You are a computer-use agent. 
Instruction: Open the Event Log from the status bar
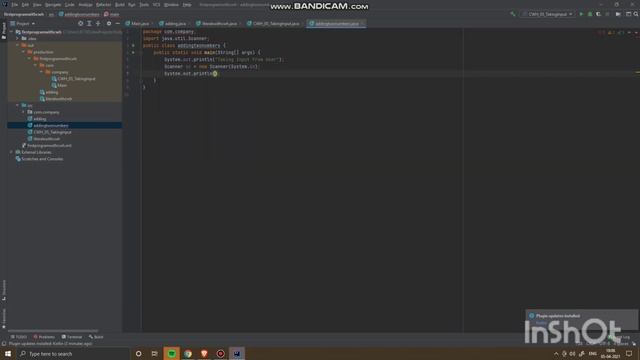[x=620, y=337]
